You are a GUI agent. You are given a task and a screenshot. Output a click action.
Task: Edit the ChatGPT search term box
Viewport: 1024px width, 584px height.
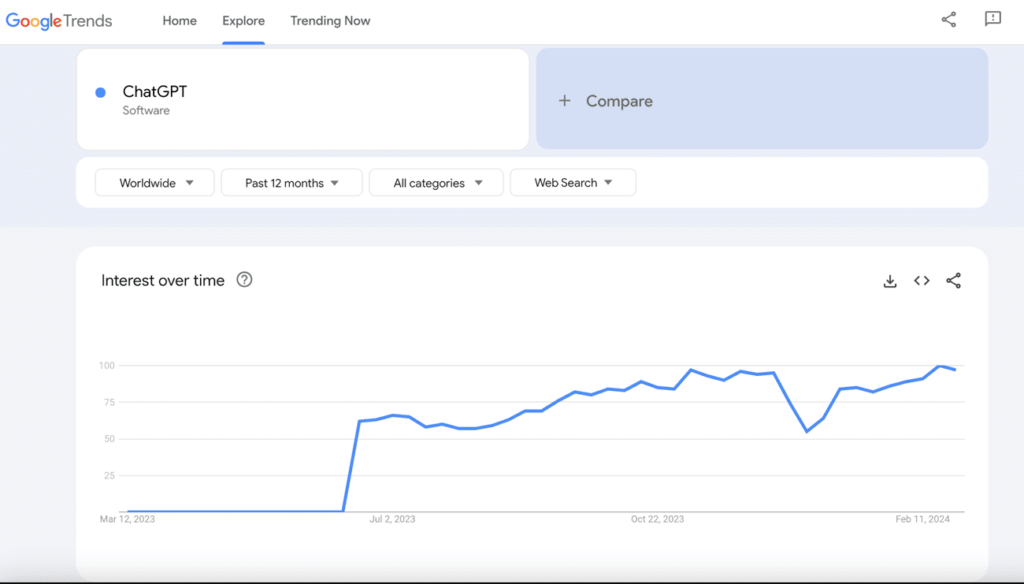tap(303, 99)
